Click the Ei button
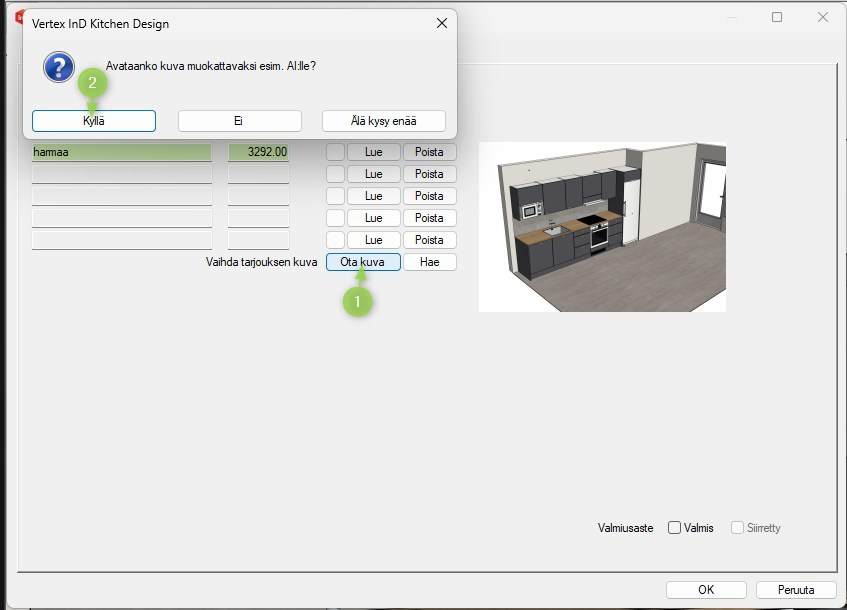The width and height of the screenshot is (847, 610). pyautogui.click(x=240, y=121)
